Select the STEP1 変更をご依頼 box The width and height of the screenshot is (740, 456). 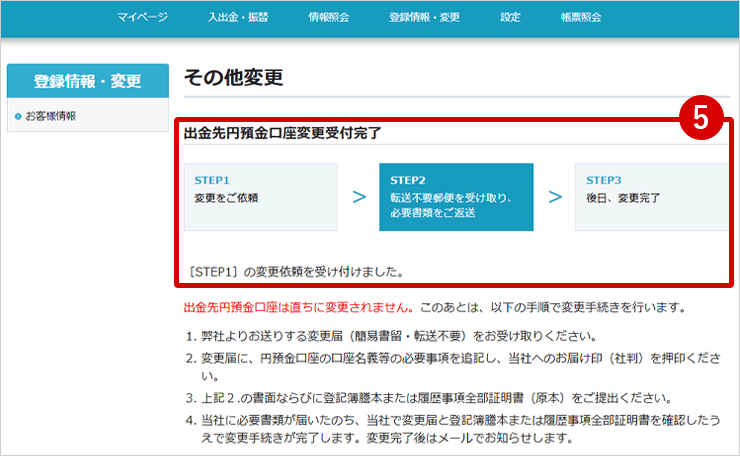tap(261, 197)
